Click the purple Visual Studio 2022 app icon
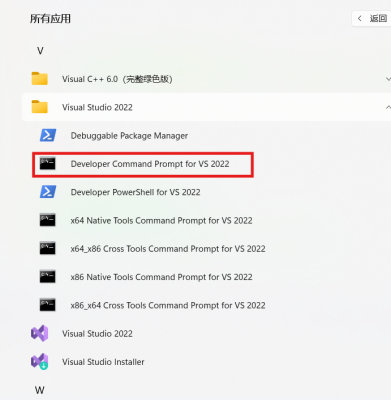This screenshot has height=400, width=391. tap(40, 333)
